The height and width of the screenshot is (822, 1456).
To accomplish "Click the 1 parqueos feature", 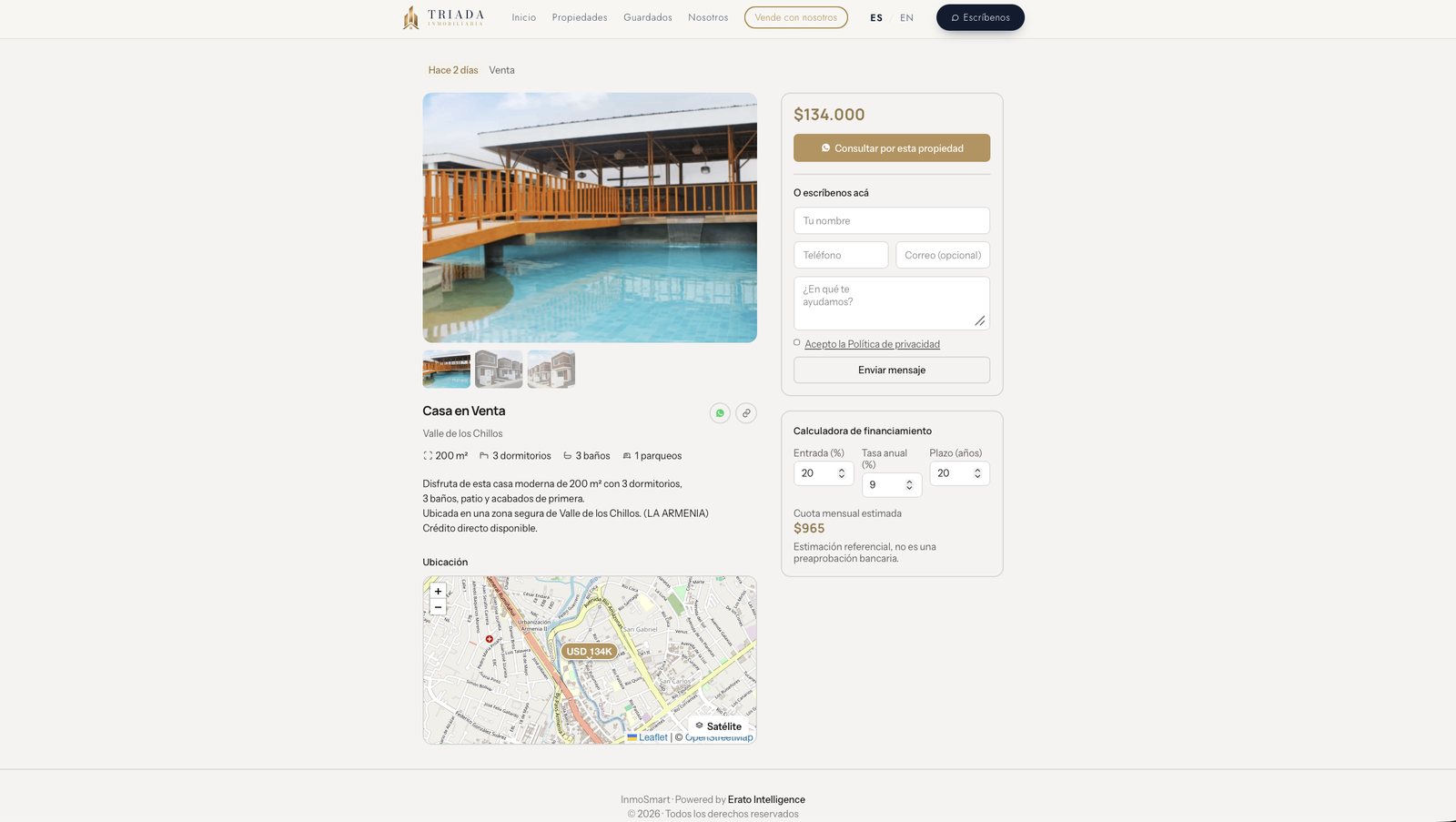I will [652, 456].
